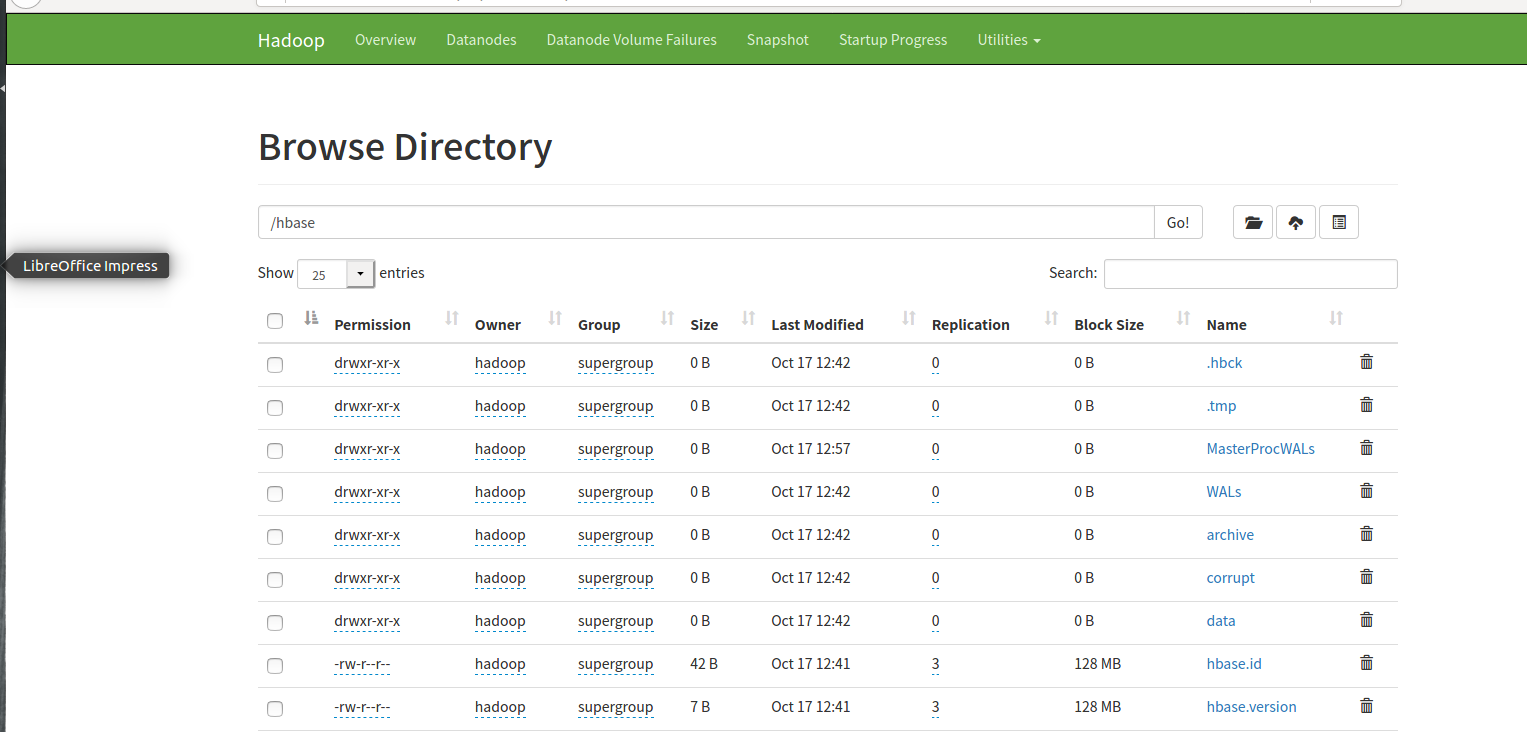Open Datanode Volume Failures page

pos(631,40)
